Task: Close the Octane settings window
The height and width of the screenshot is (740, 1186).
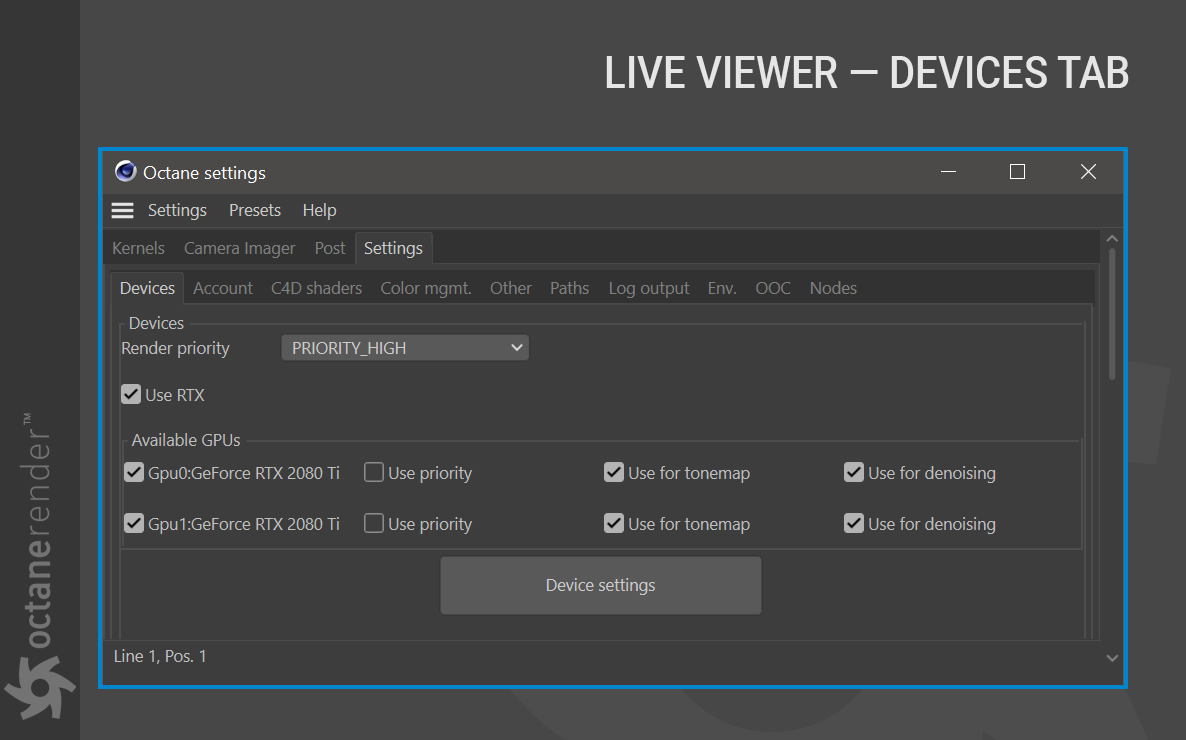Action: click(x=1088, y=172)
